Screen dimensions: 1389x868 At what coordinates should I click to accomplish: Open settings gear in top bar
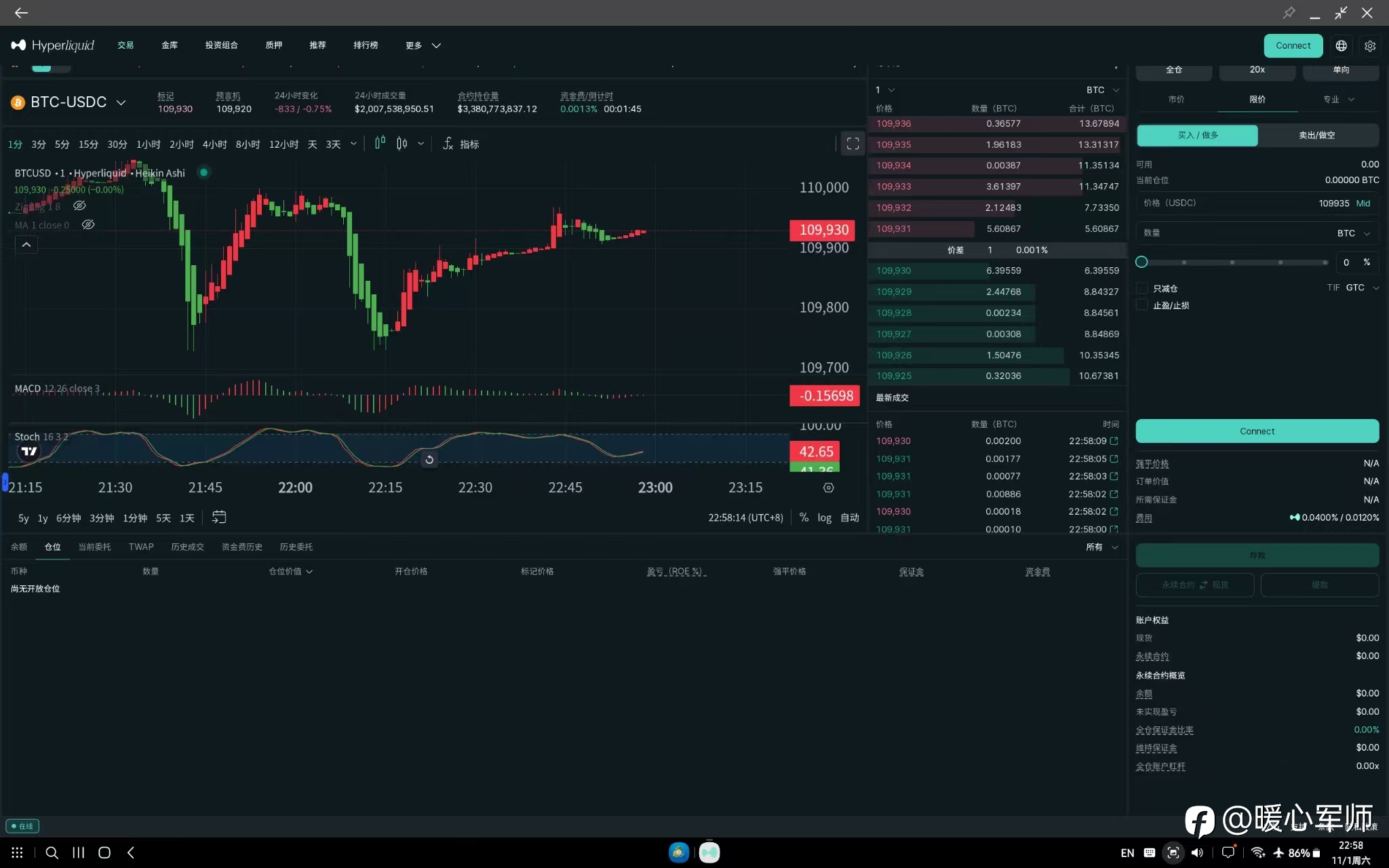tap(1370, 45)
